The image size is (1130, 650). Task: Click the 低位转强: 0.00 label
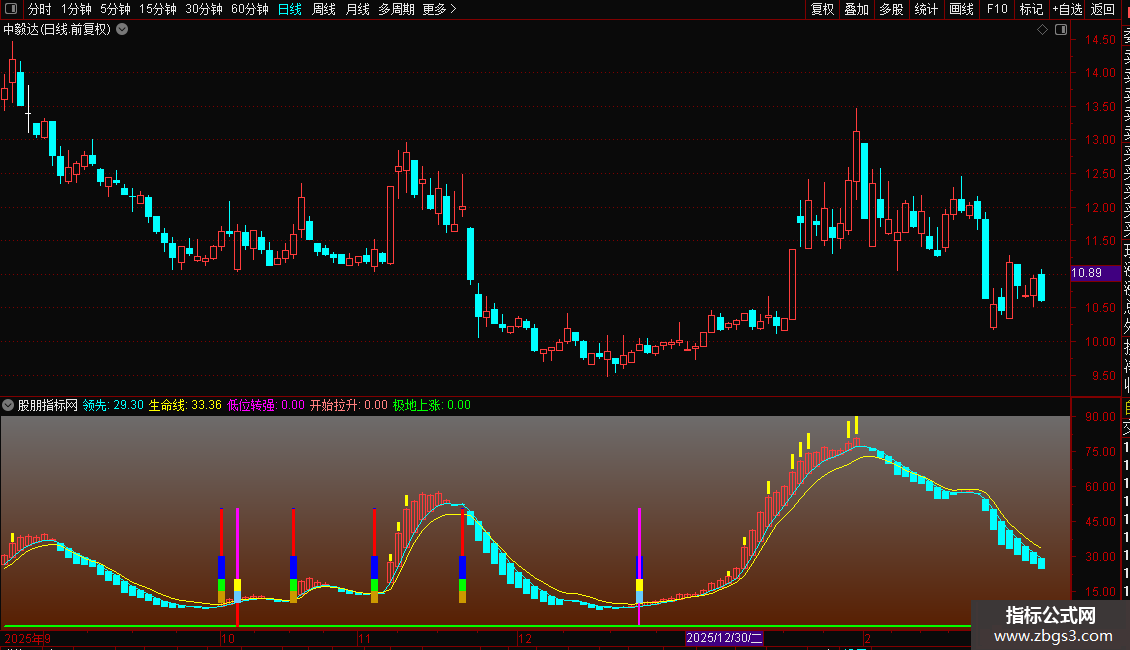(266, 405)
